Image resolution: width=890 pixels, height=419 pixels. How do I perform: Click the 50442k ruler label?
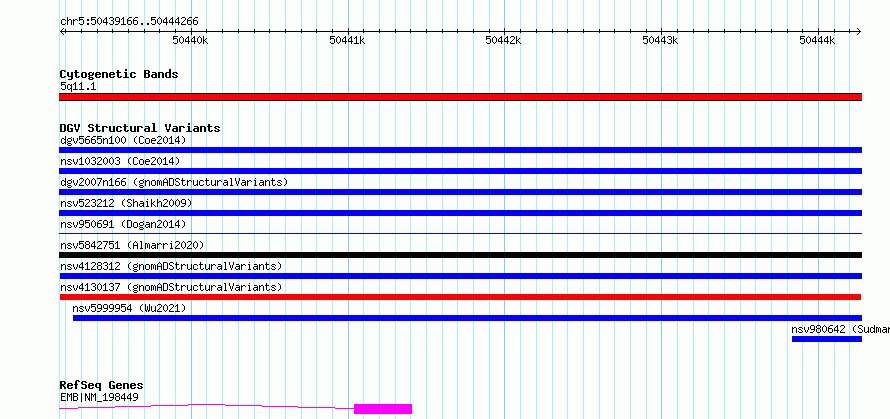503,40
